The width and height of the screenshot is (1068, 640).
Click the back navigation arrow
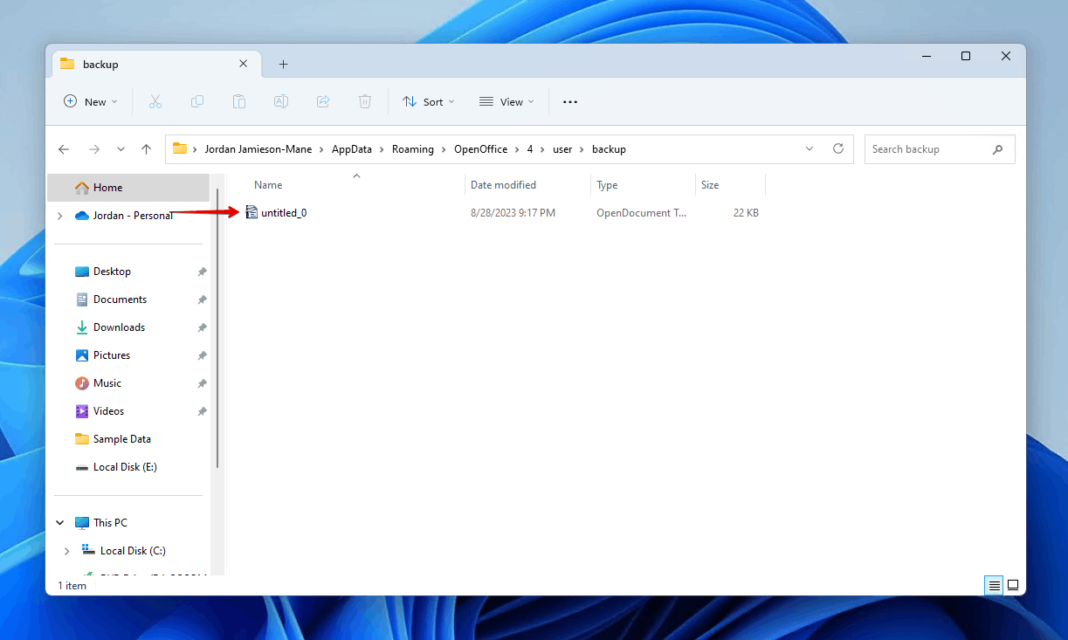coord(64,148)
